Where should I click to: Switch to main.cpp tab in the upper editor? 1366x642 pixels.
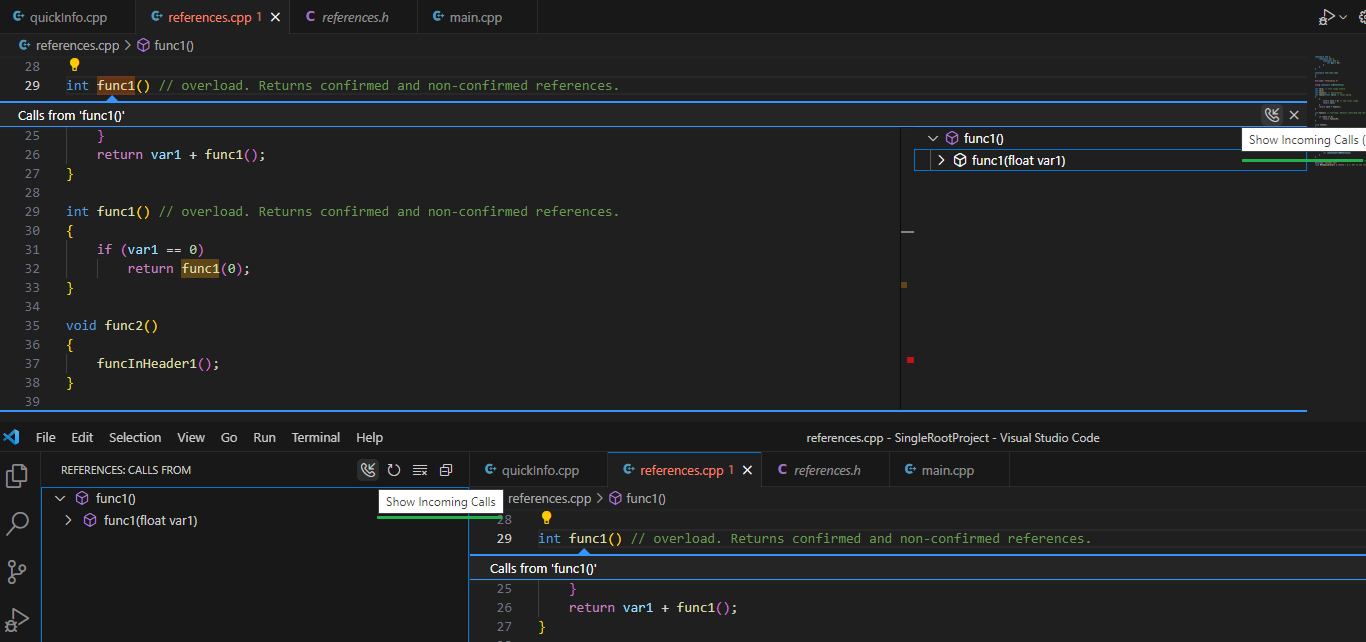475,18
